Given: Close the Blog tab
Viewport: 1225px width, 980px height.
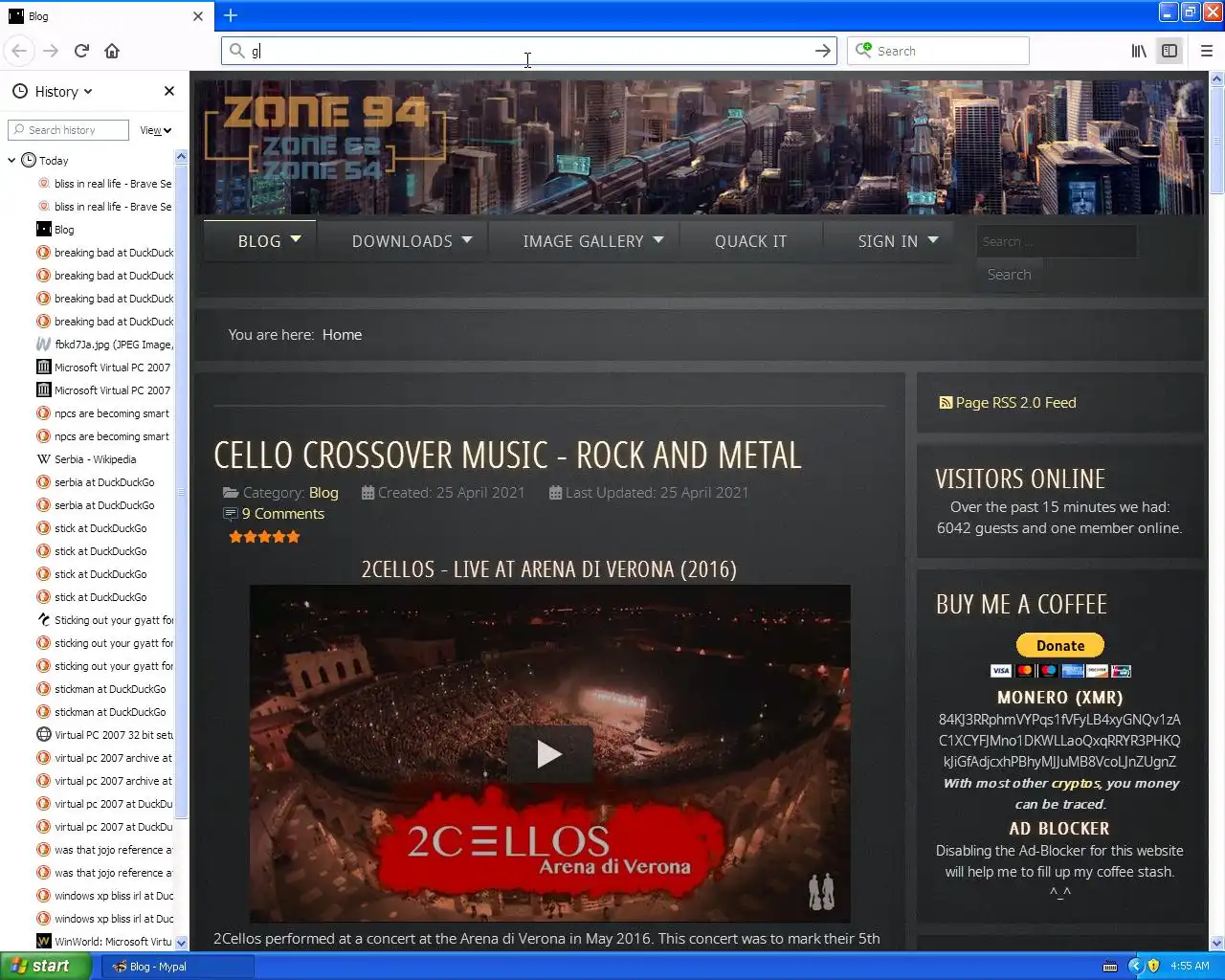Looking at the screenshot, I should 198,16.
